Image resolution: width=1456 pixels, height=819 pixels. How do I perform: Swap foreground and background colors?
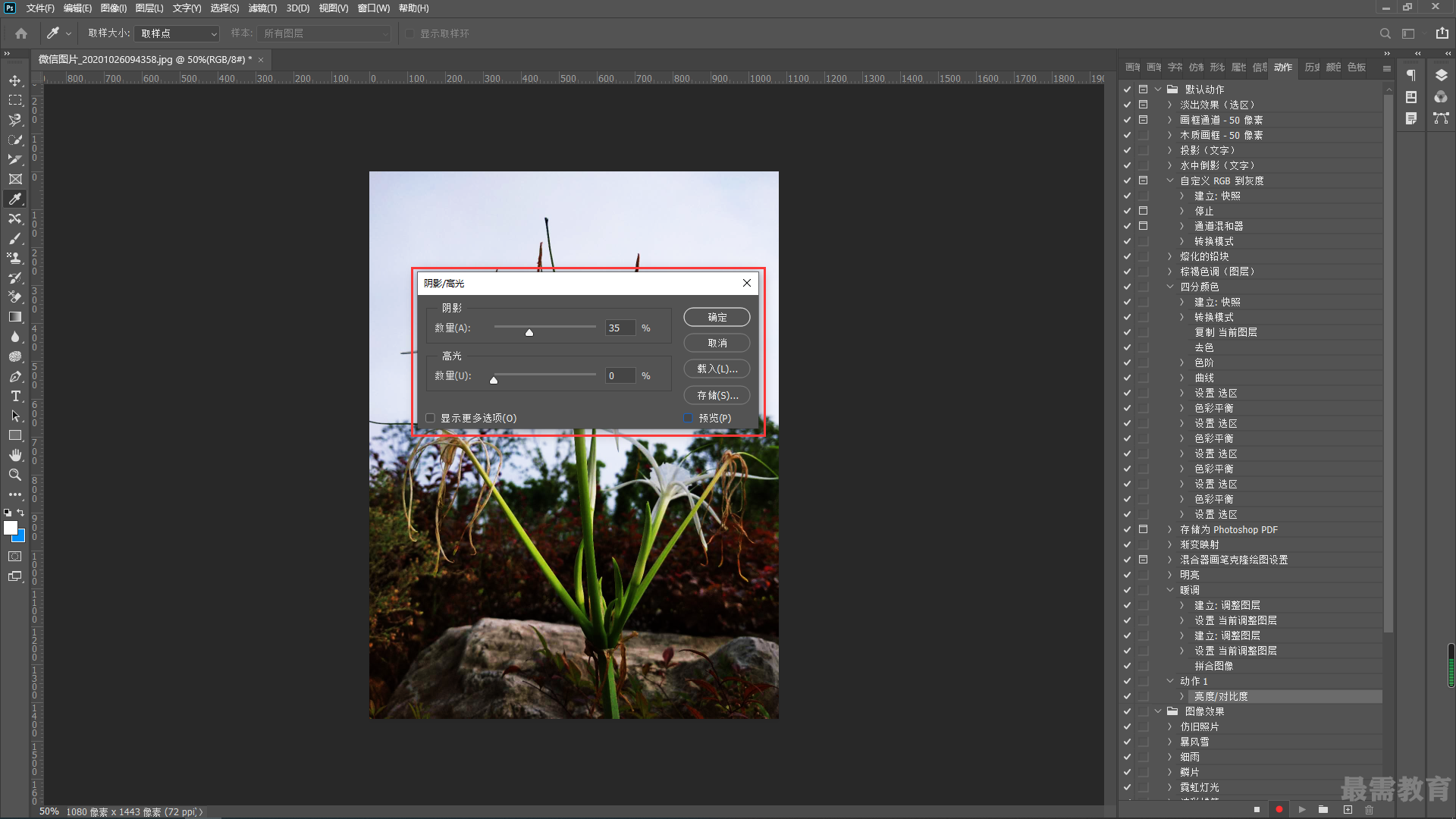pos(21,513)
